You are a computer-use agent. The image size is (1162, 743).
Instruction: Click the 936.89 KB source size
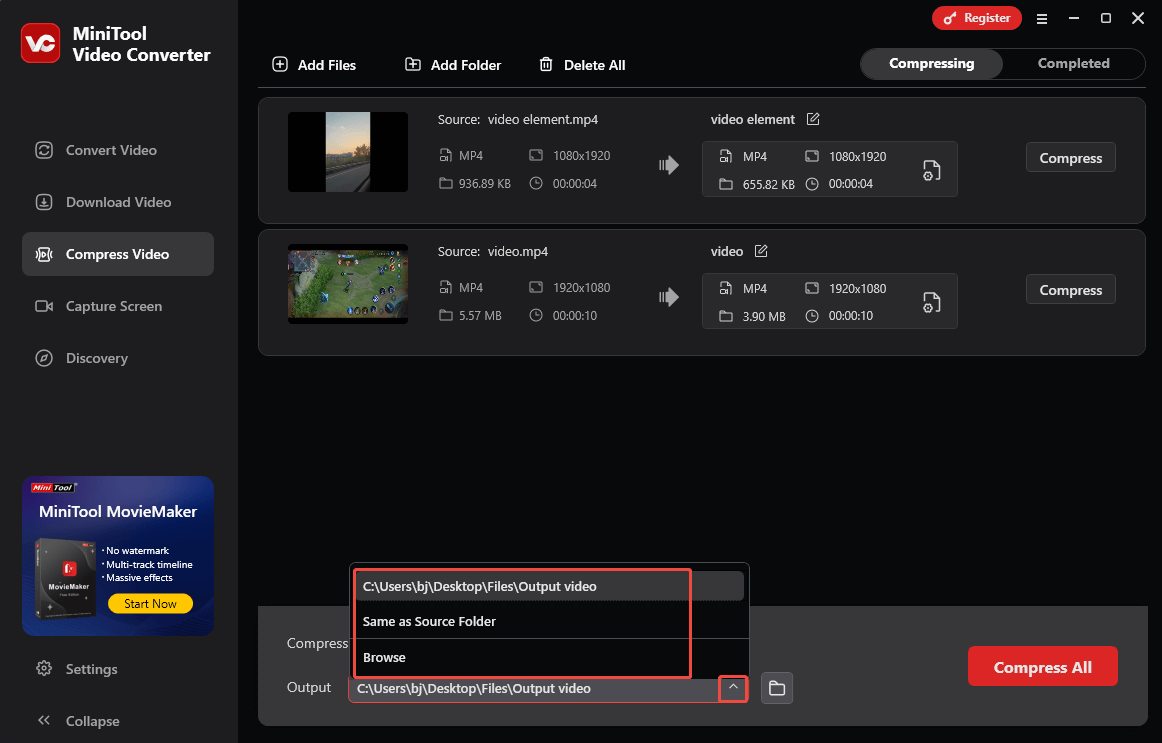(x=485, y=184)
